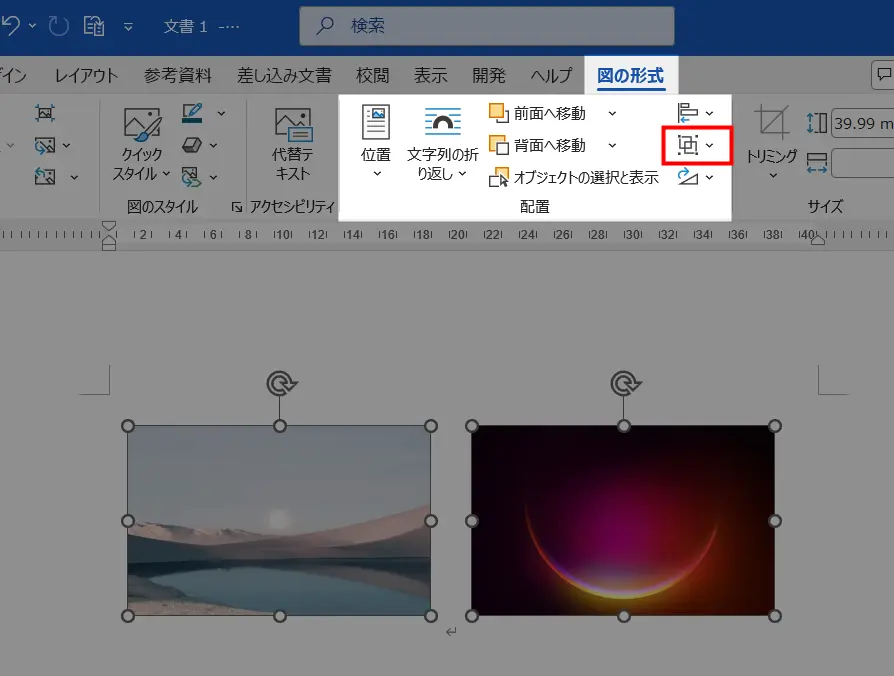Expand the 前面へ移動 dropdown arrow

tap(612, 113)
